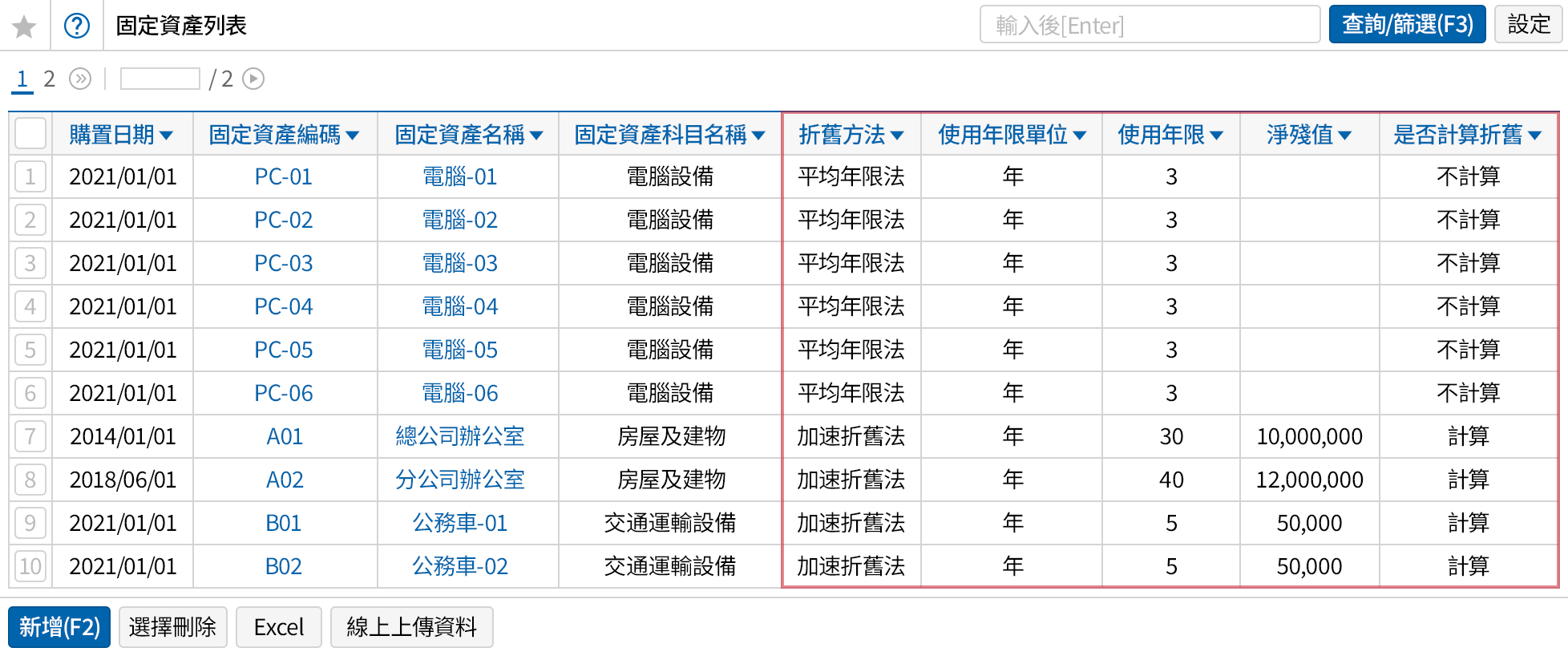Open the help question mark icon
Viewport: 1568px width, 656px height.
click(x=77, y=26)
